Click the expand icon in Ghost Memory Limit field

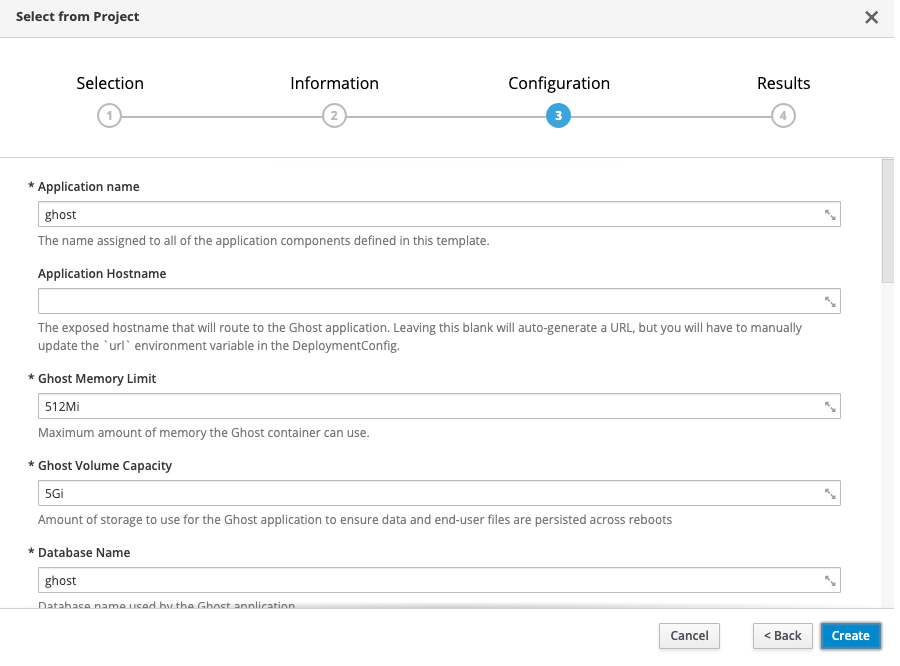pos(830,406)
